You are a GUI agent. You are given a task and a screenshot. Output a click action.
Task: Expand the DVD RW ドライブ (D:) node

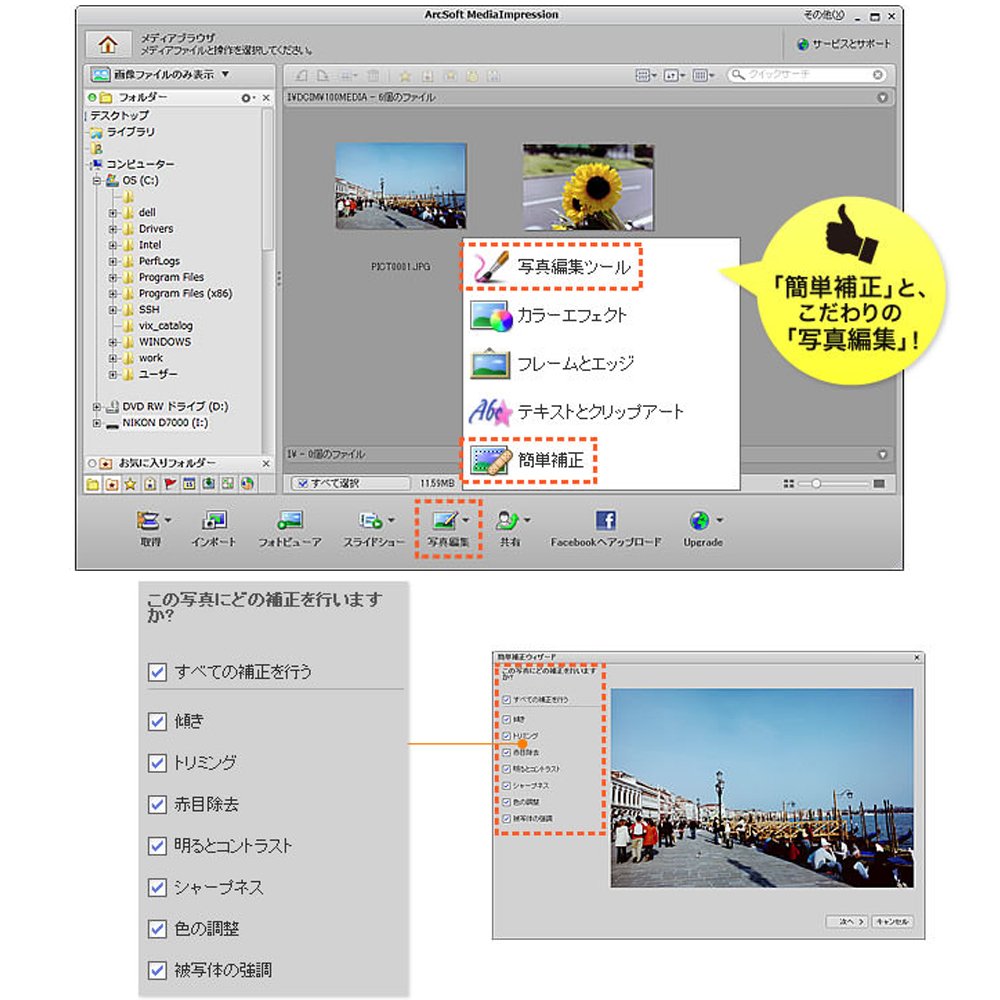click(97, 407)
